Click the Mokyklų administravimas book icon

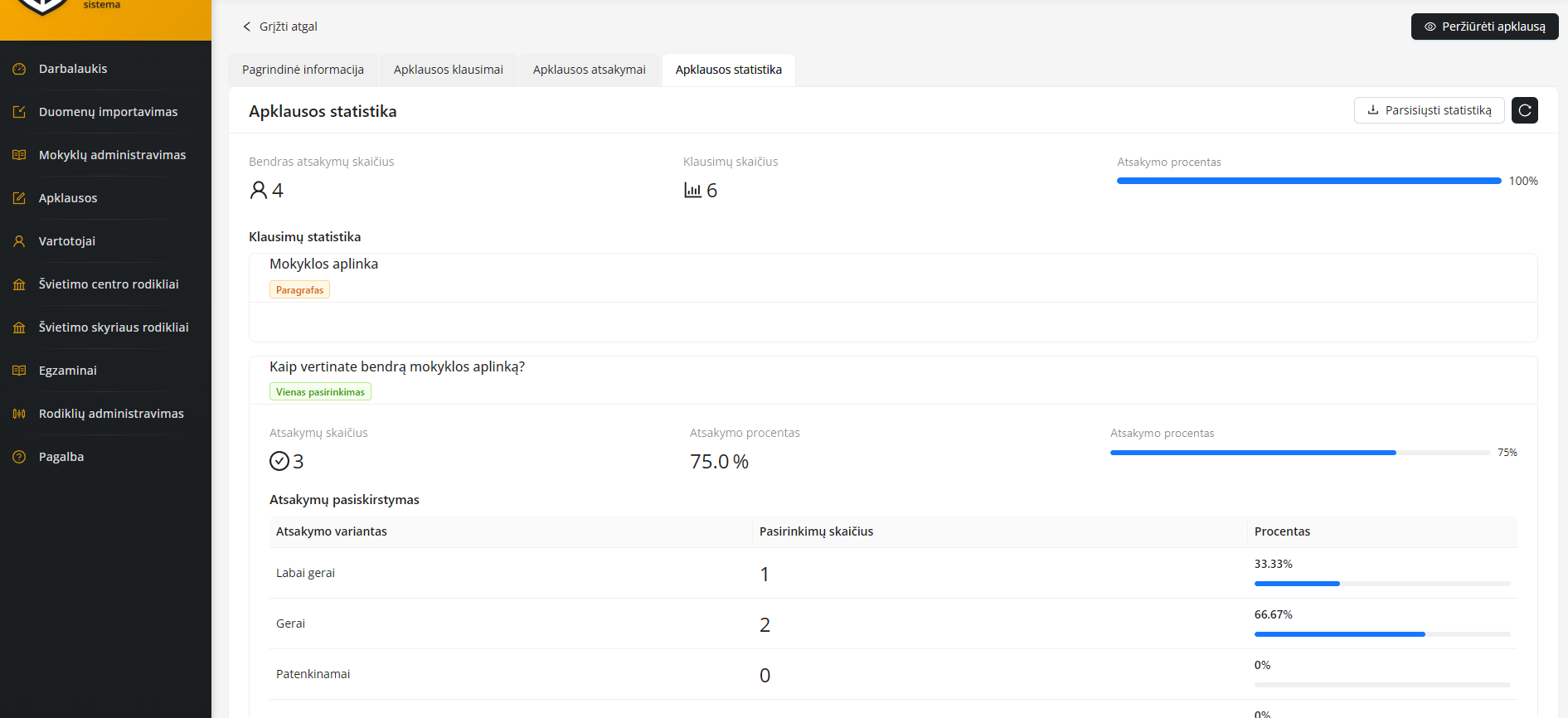point(19,155)
